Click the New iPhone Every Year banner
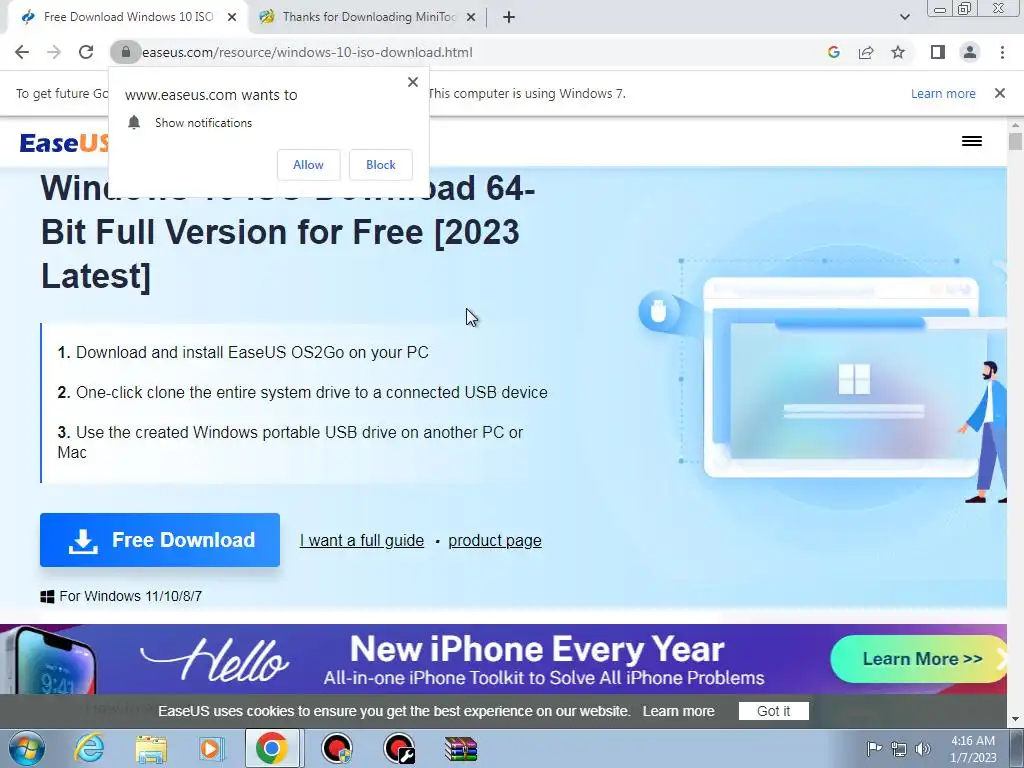 503,660
